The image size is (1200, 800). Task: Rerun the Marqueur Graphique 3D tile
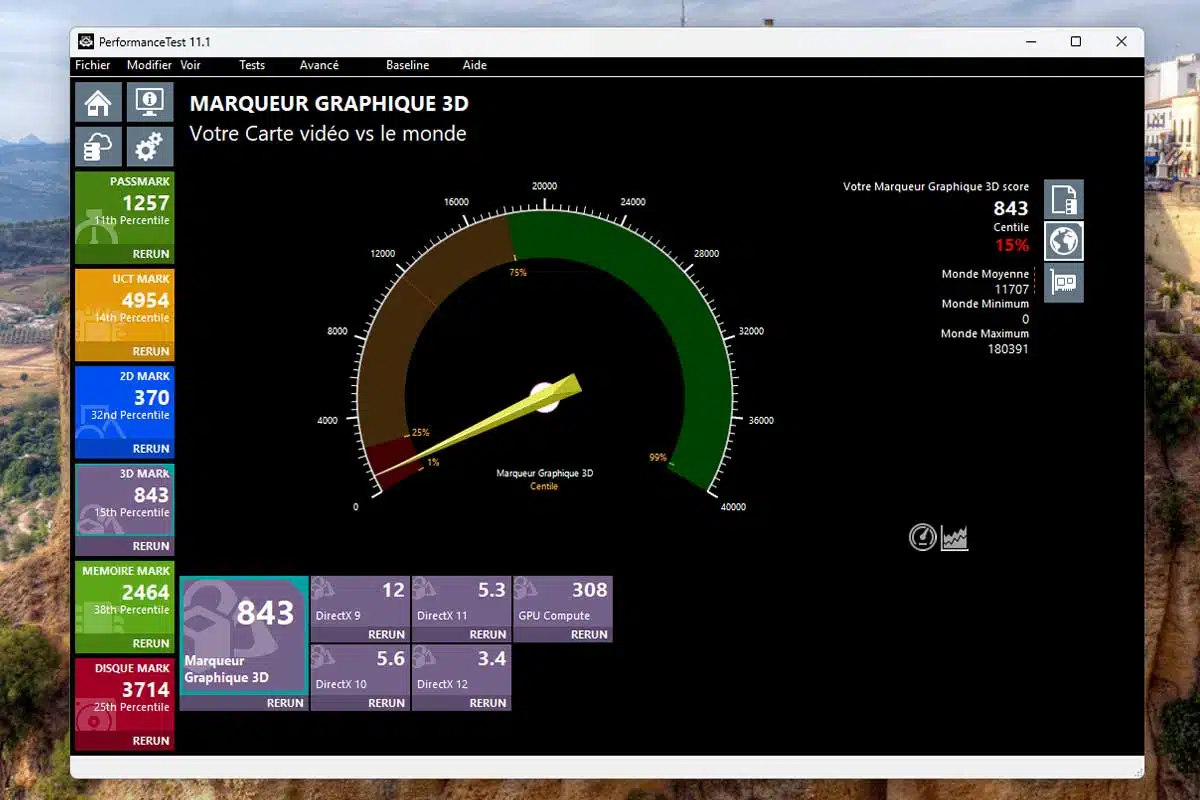click(x=285, y=703)
